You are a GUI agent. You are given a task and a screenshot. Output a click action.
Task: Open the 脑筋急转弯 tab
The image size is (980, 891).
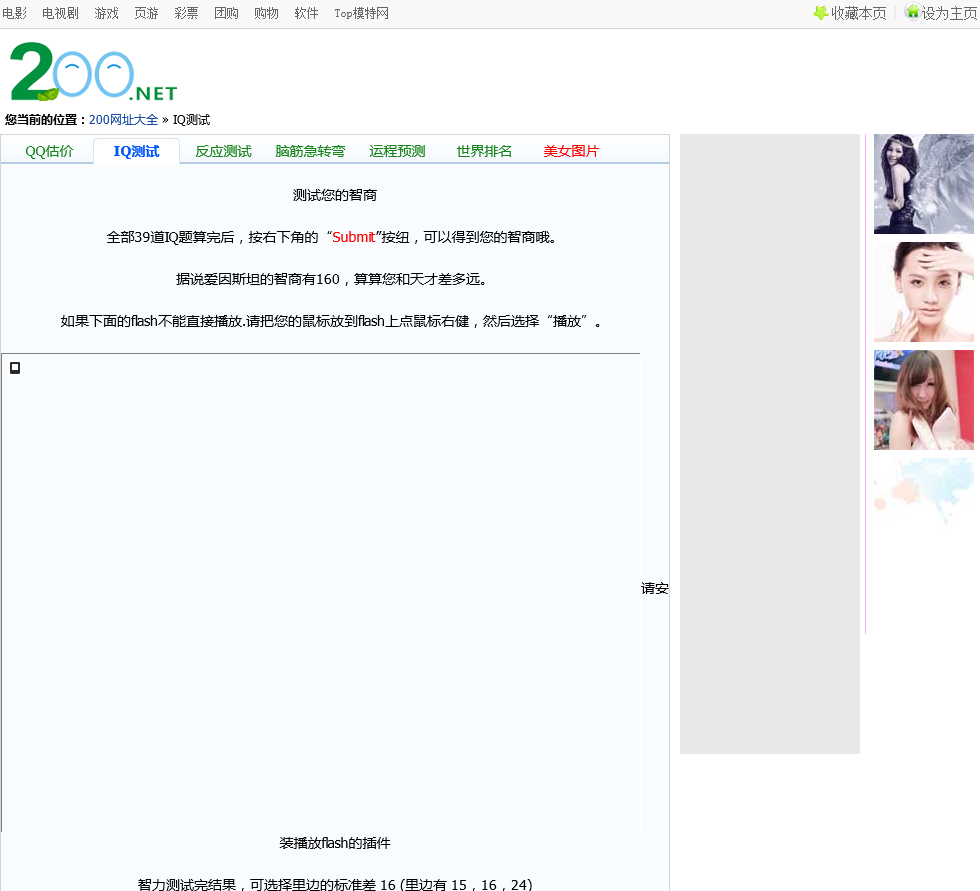pyautogui.click(x=310, y=151)
